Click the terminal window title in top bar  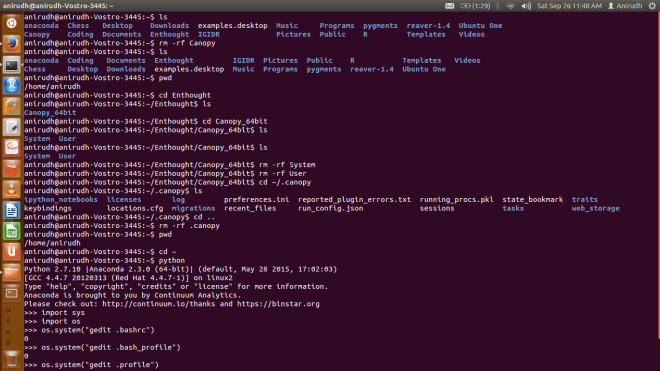pos(58,6)
